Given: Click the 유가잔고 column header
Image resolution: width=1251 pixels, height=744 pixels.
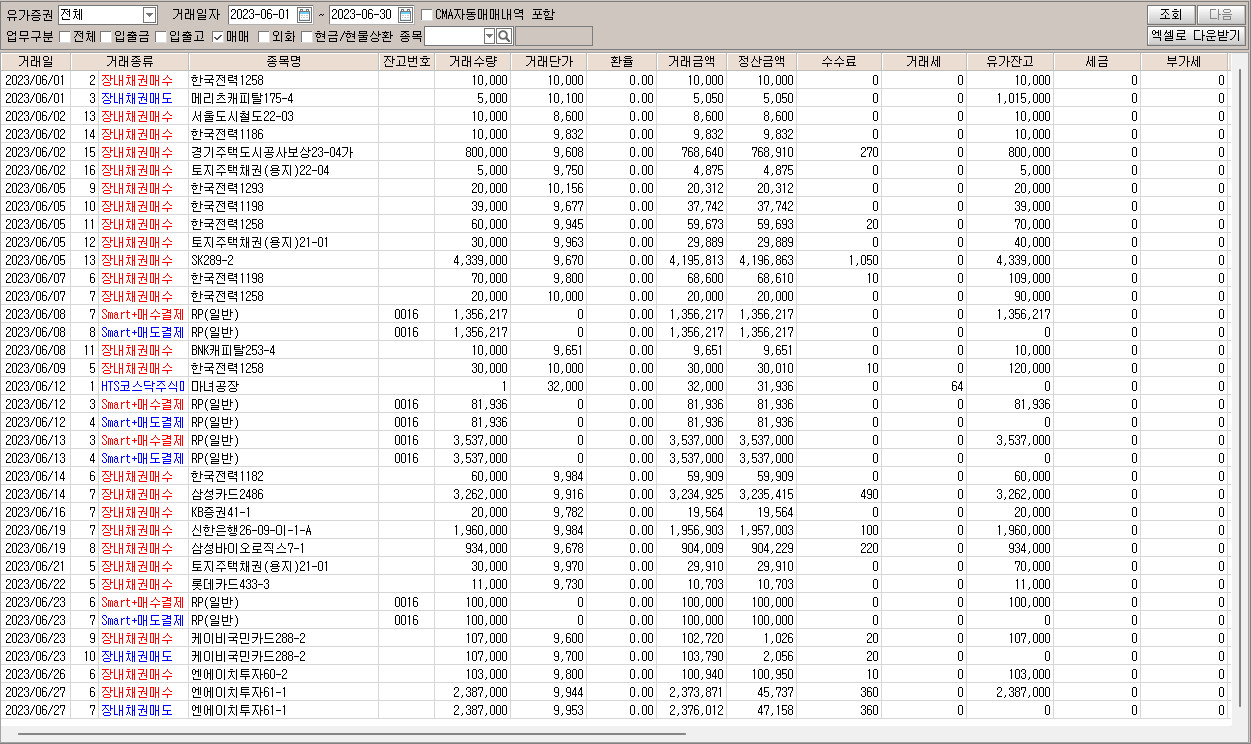Looking at the screenshot, I should pyautogui.click(x=1010, y=62).
